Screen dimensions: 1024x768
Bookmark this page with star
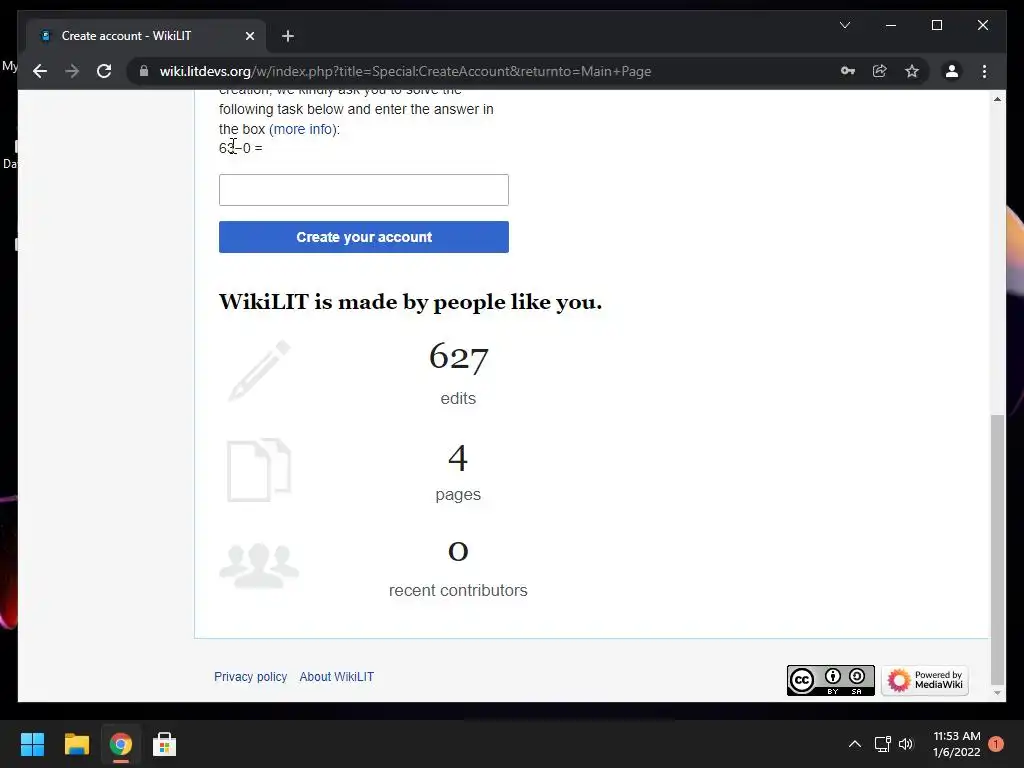tap(912, 71)
